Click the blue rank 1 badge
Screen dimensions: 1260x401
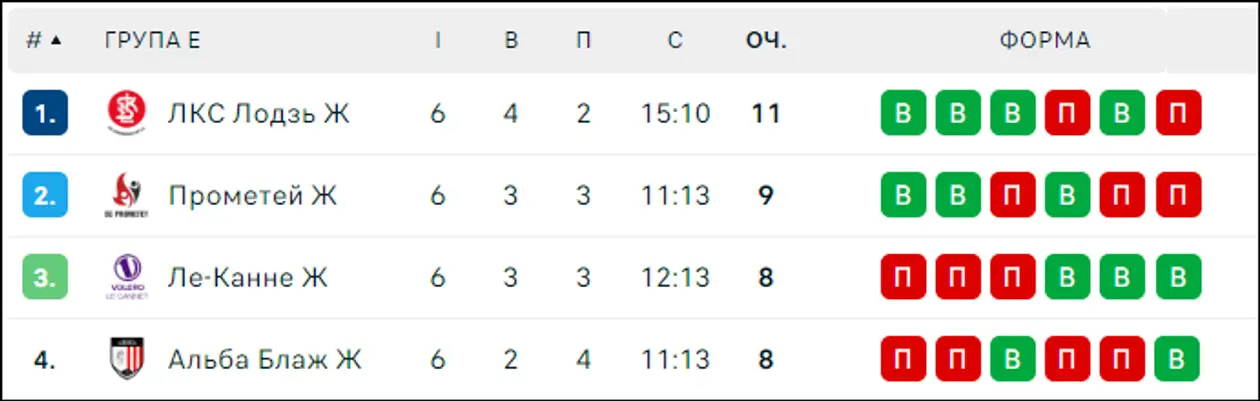point(45,113)
